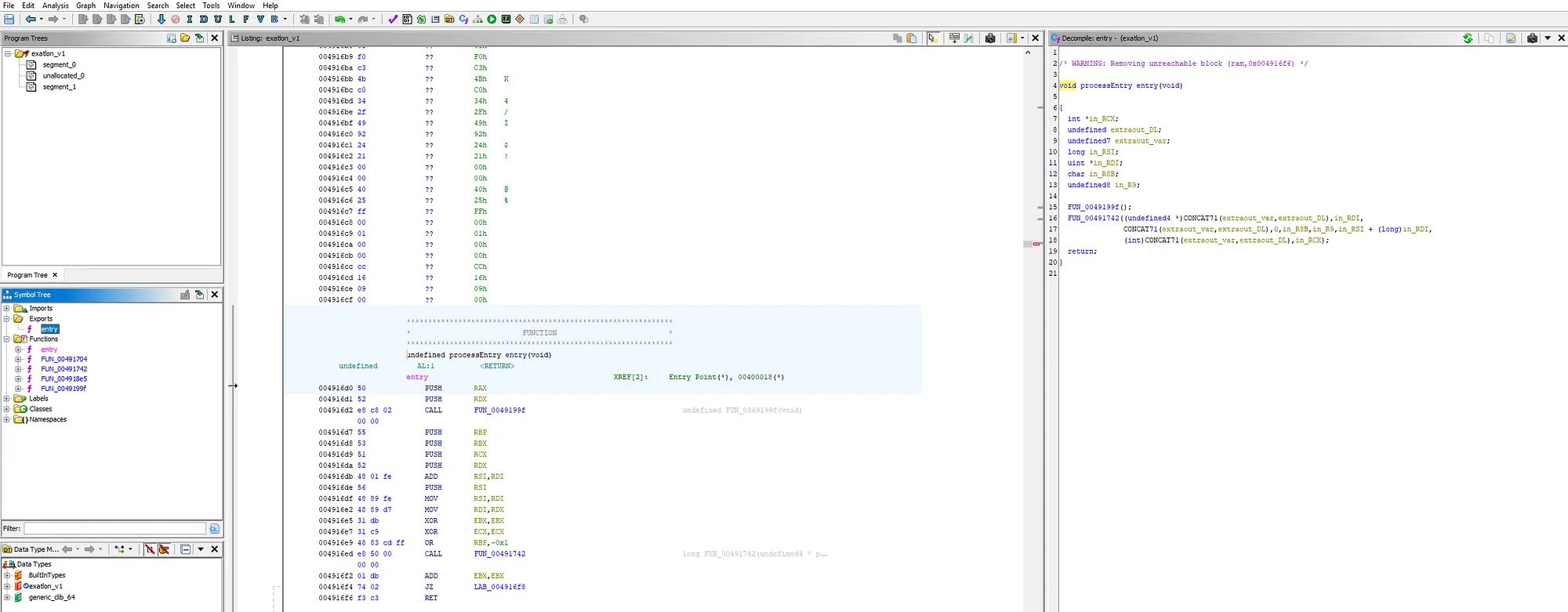This screenshot has height=612, width=1568.
Task: Click the green Undo arrow icon
Action: [339, 20]
